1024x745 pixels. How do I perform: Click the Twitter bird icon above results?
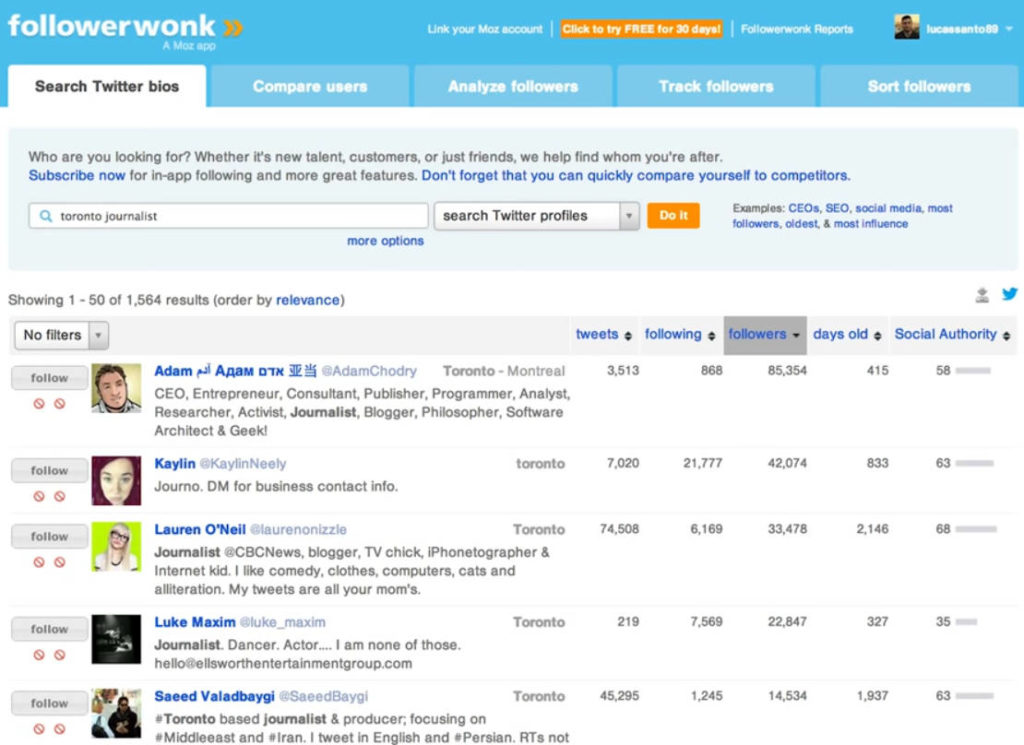(1010, 294)
